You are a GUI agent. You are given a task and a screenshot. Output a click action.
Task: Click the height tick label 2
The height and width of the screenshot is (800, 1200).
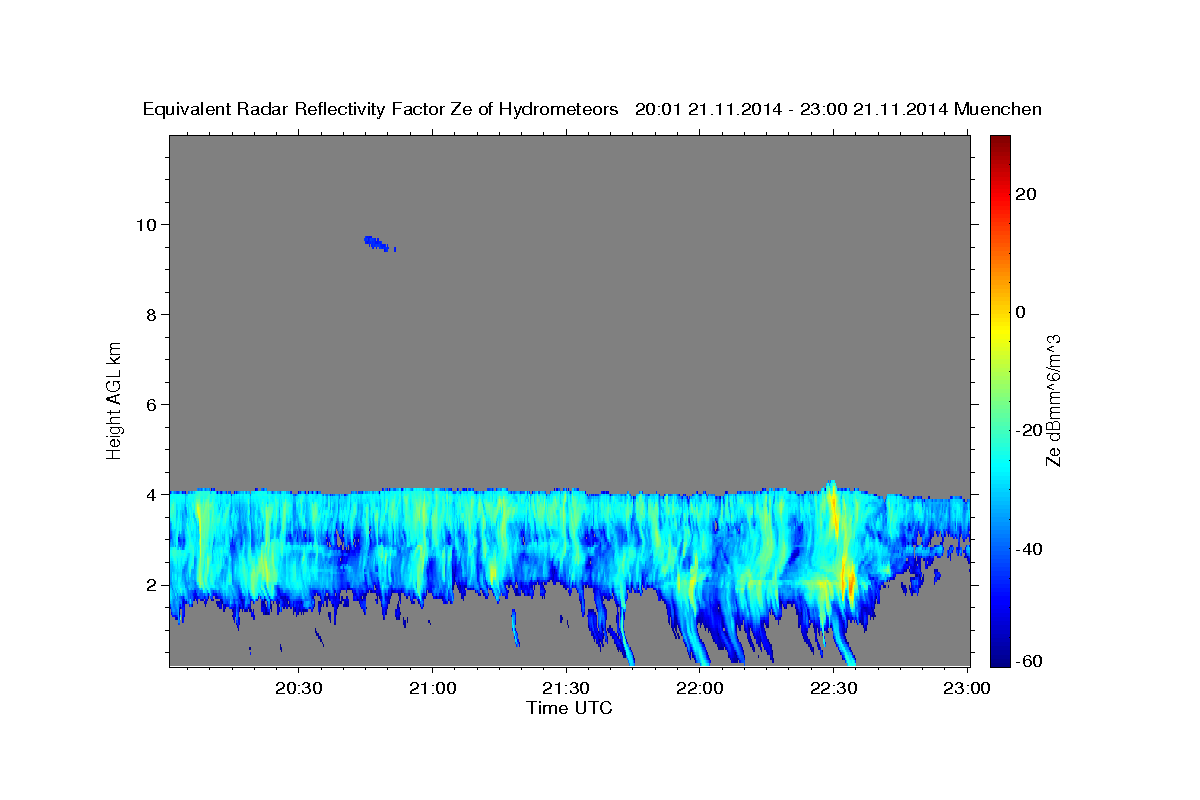152,584
